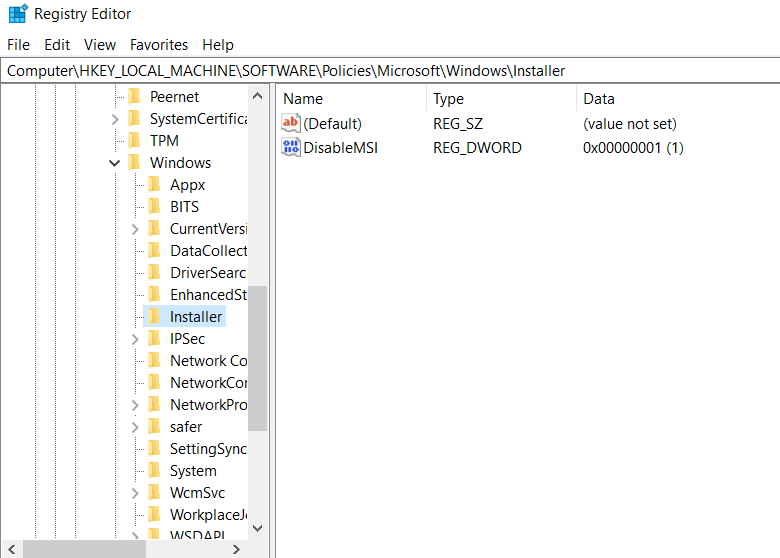Select the EnhancedStorage folder icon
Image resolution: width=780 pixels, height=558 pixels.
tap(154, 294)
